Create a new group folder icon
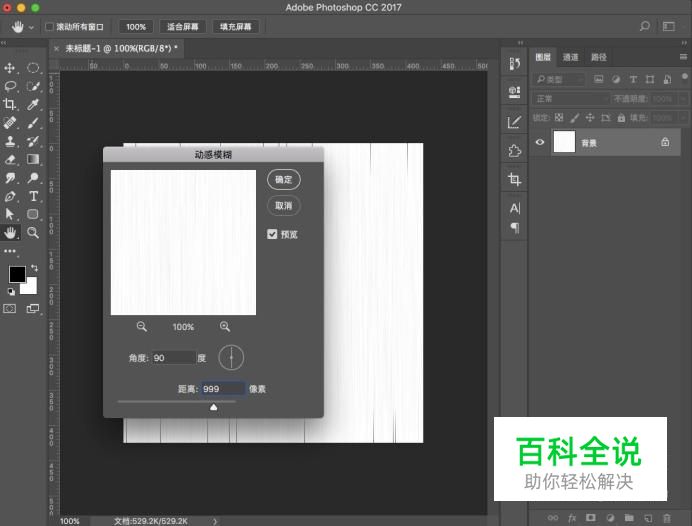 [x=629, y=518]
